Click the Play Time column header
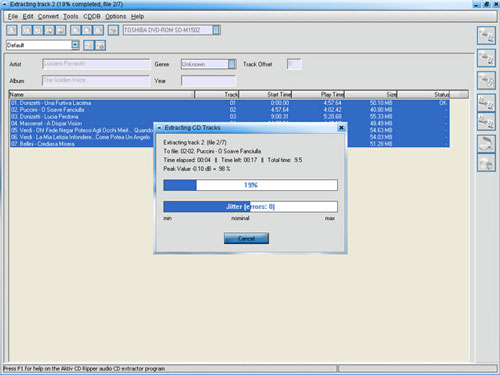This screenshot has width=500, height=375. tap(318, 94)
